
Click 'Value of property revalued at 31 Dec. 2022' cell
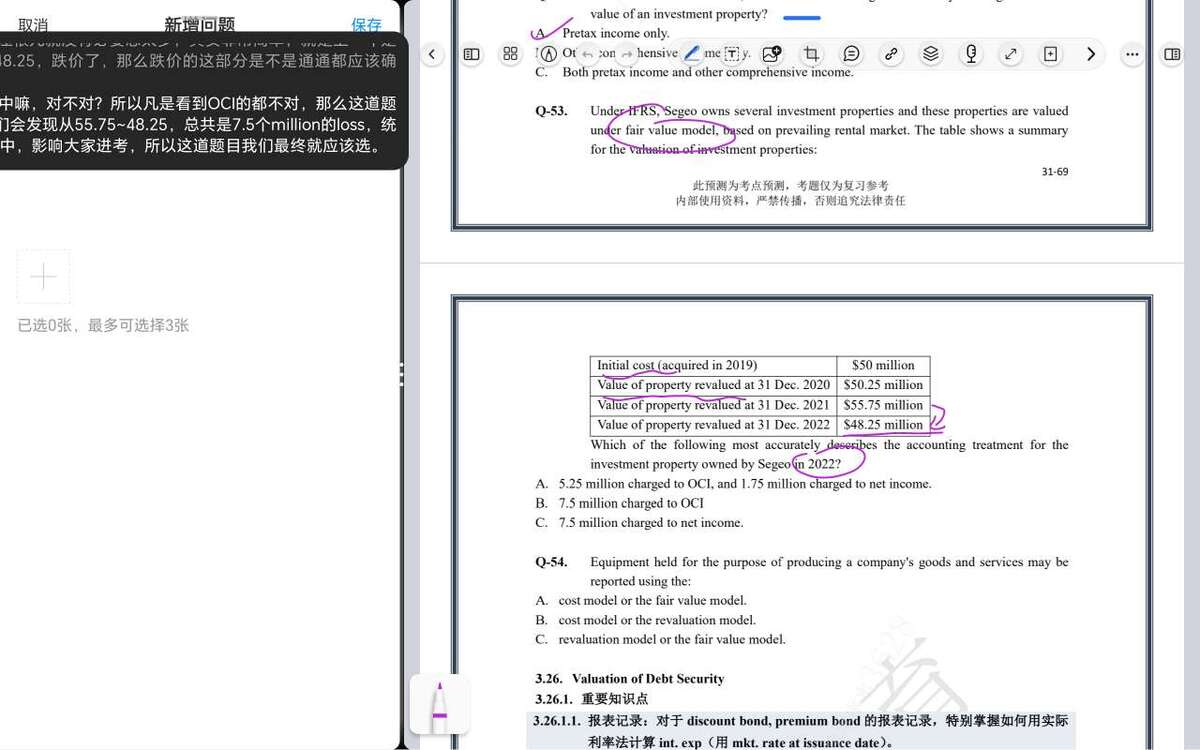[x=713, y=425]
